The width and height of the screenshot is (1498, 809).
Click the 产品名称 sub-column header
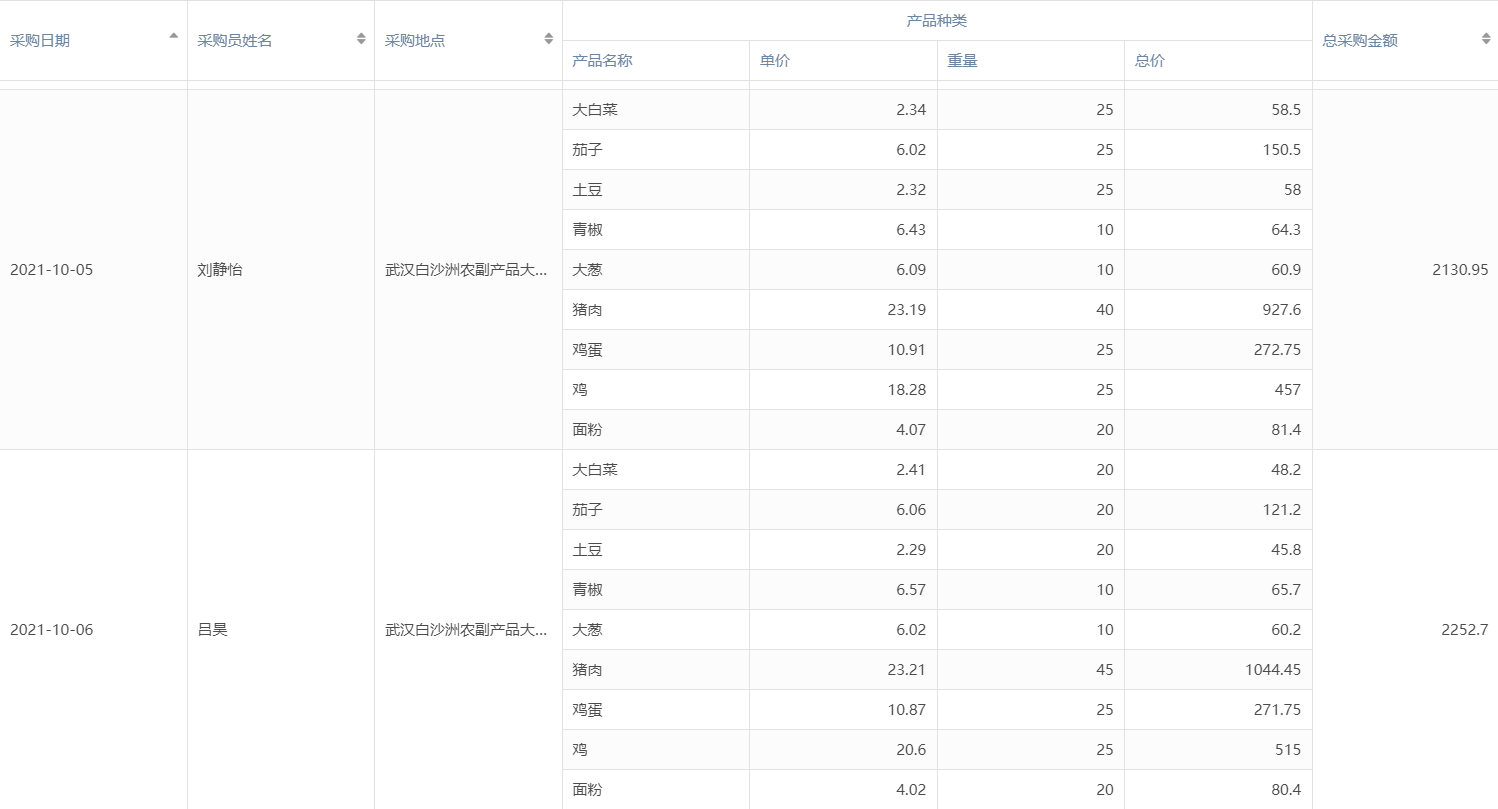602,61
